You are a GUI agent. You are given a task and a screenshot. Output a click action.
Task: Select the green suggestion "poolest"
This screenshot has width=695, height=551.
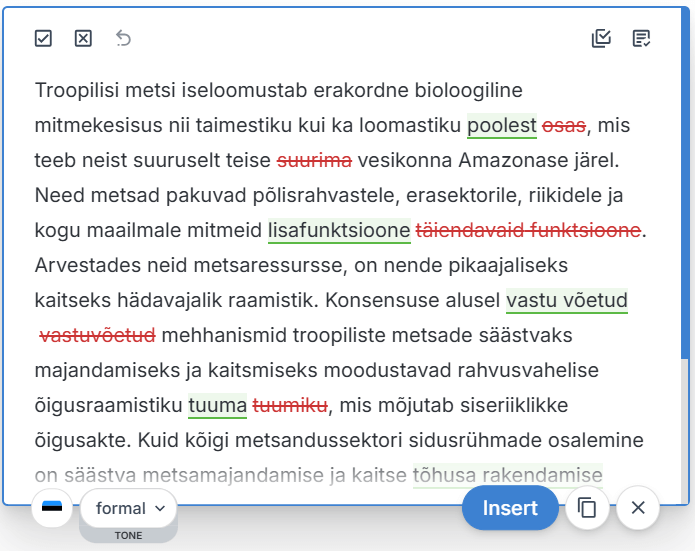coord(502,126)
